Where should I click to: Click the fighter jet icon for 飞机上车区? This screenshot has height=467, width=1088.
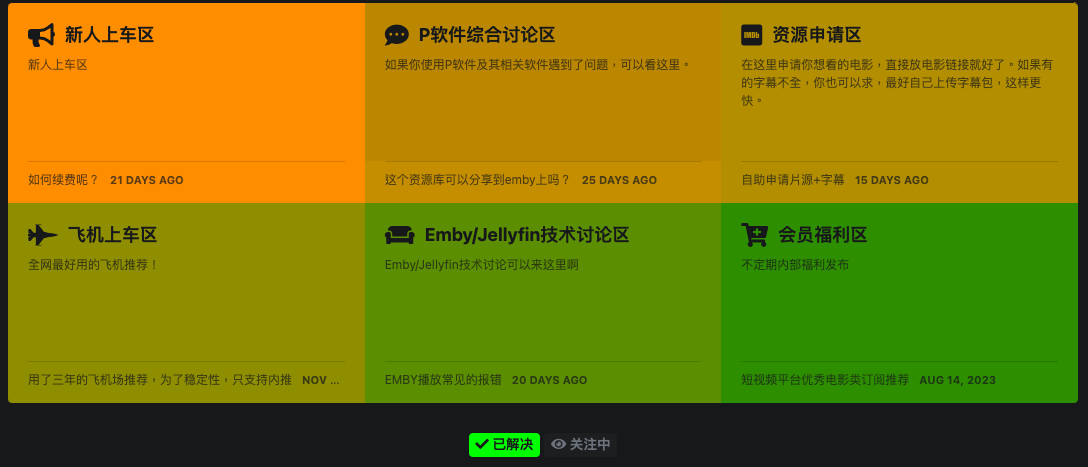click(x=42, y=235)
